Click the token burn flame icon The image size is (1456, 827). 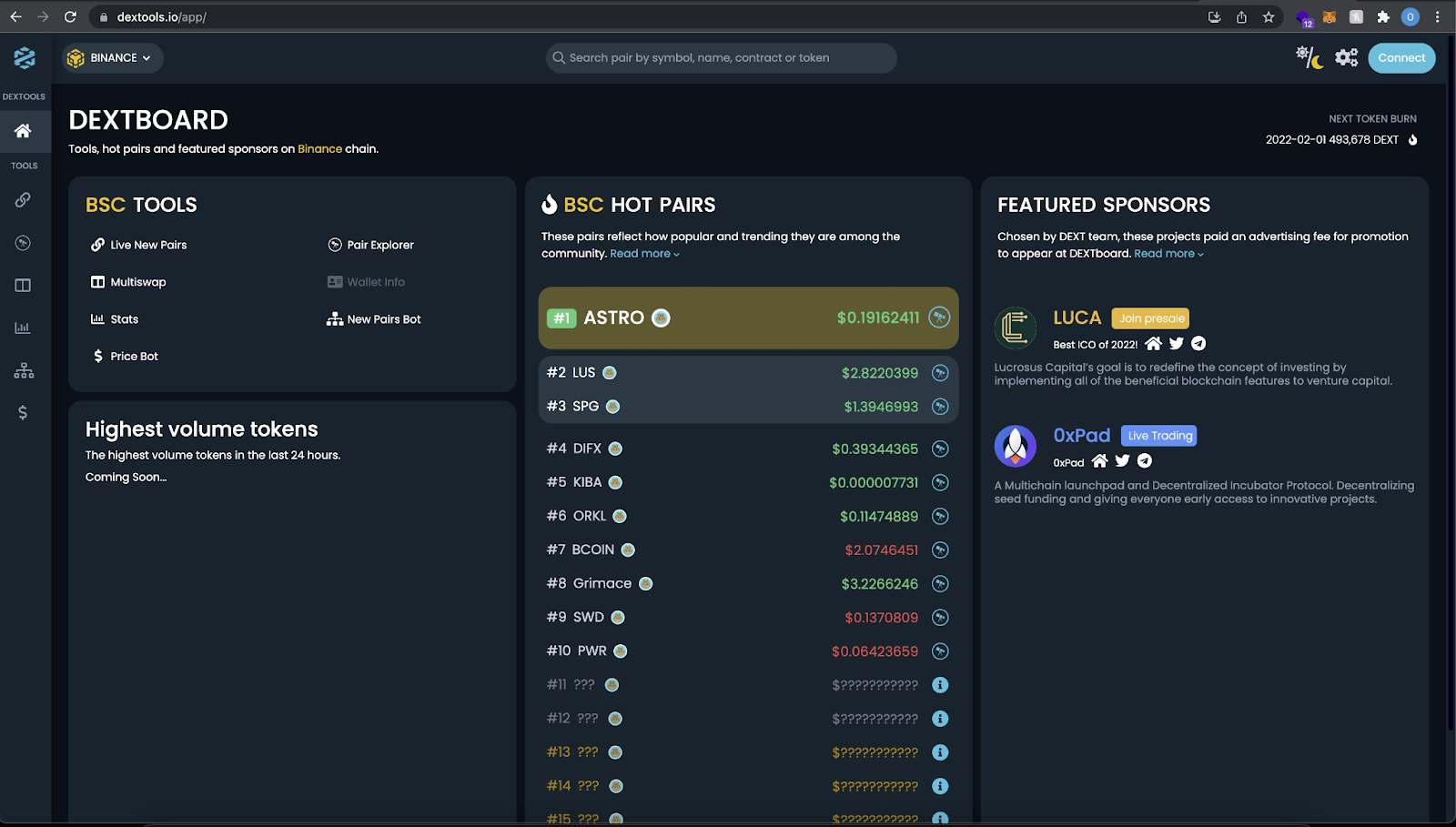coord(1413,140)
